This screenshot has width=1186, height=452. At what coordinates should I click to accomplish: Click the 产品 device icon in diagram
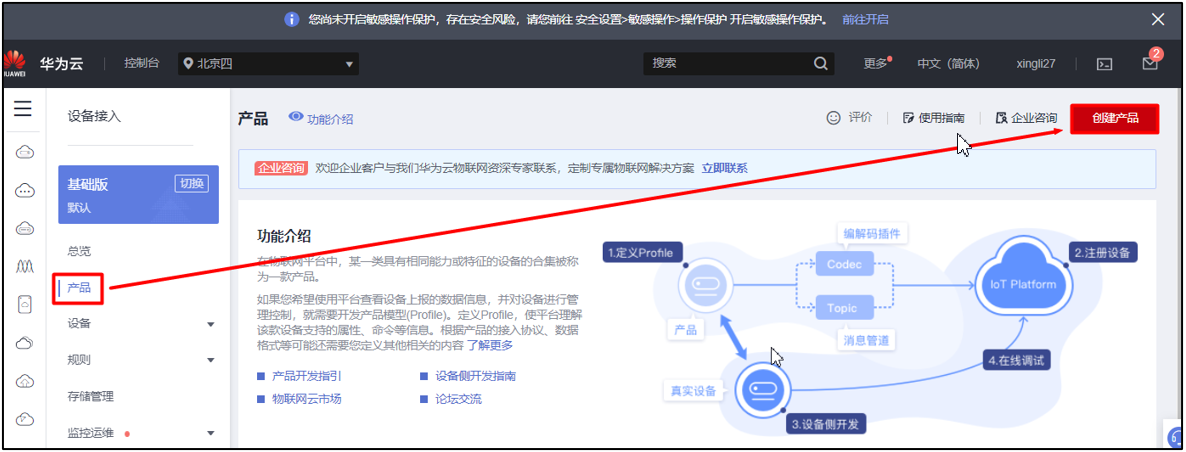[705, 286]
